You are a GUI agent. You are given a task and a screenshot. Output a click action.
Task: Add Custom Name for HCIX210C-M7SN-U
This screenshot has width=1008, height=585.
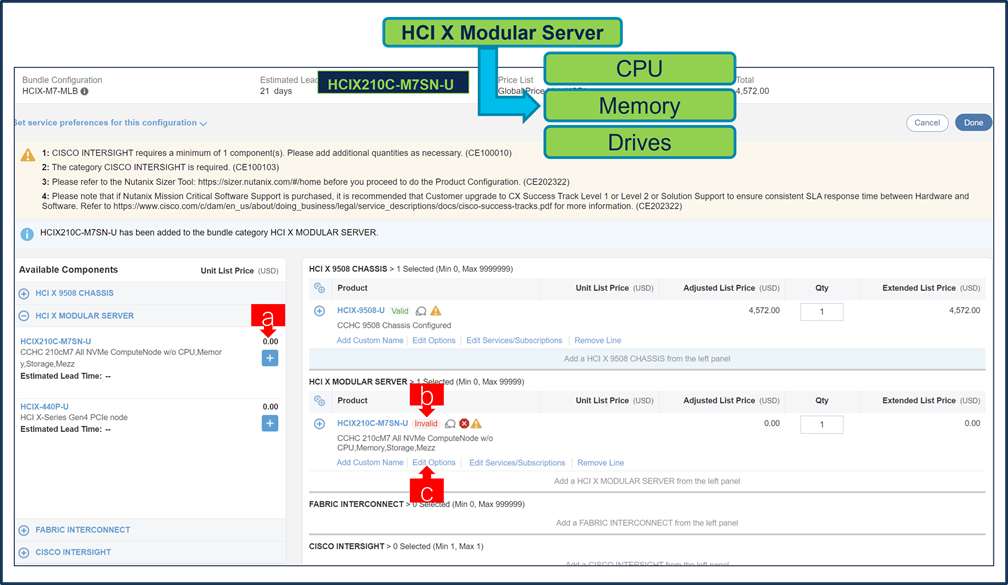pyautogui.click(x=370, y=462)
